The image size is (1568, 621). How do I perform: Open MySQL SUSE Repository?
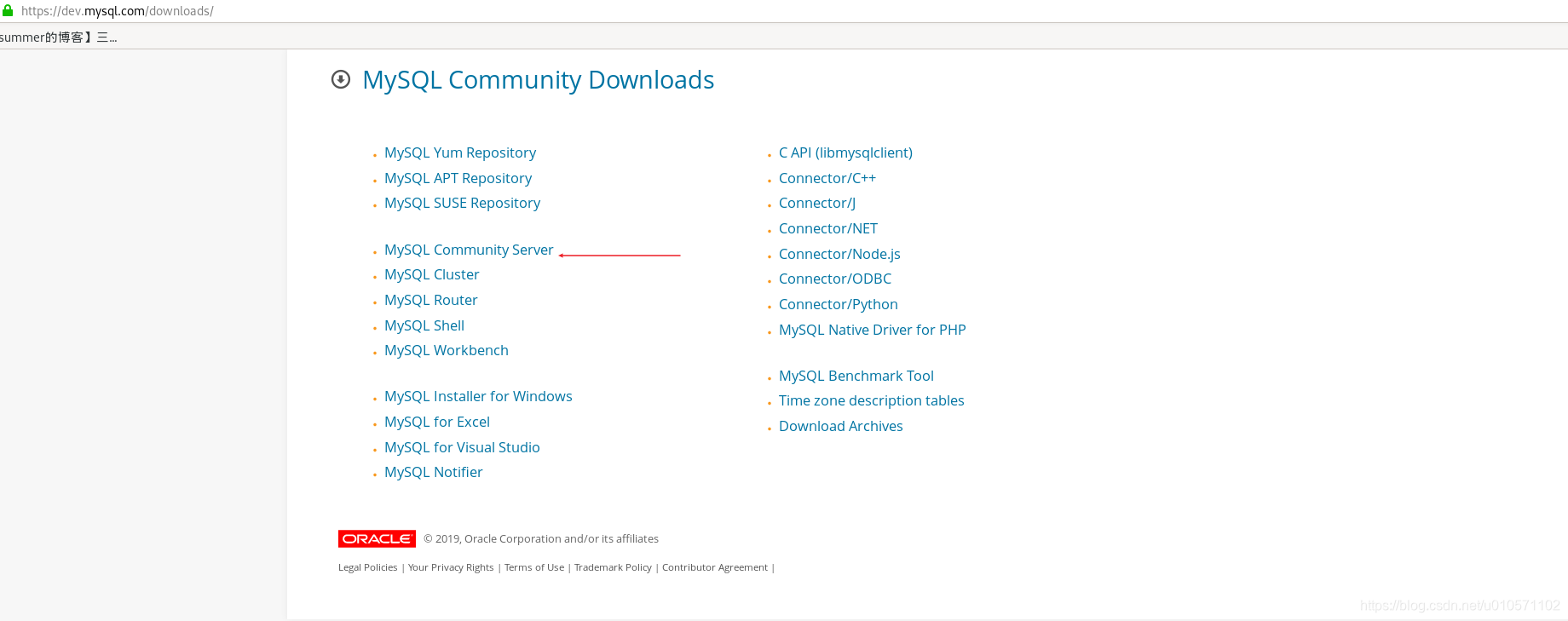click(462, 203)
